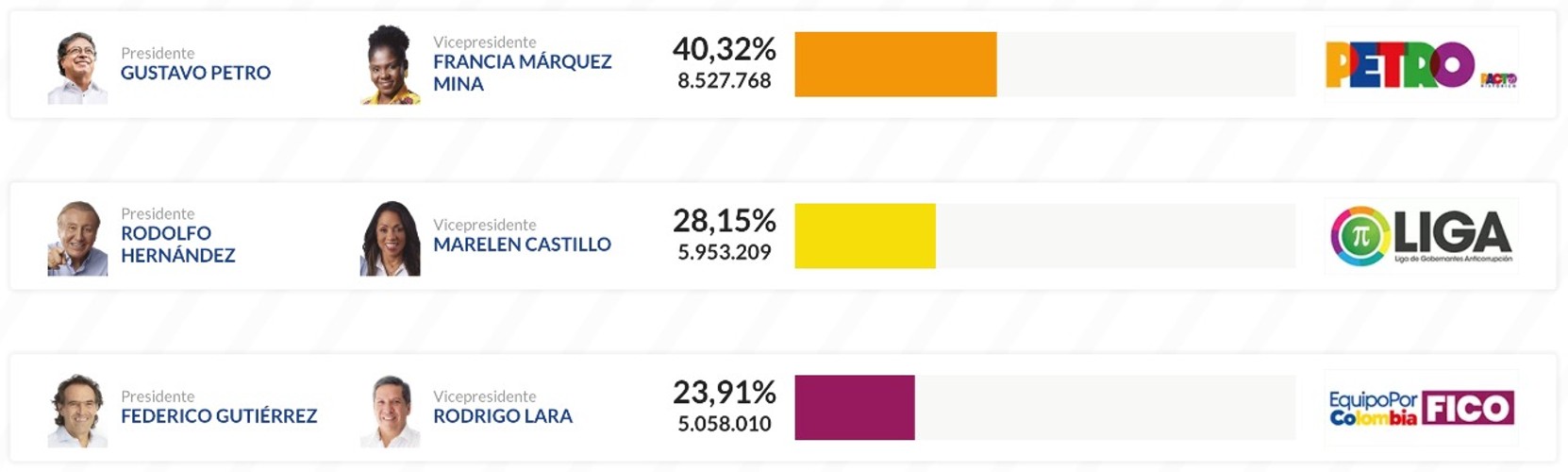Click the PETRO Pacto Histórico party logo
The height and width of the screenshot is (472, 1568).
pyautogui.click(x=1421, y=65)
